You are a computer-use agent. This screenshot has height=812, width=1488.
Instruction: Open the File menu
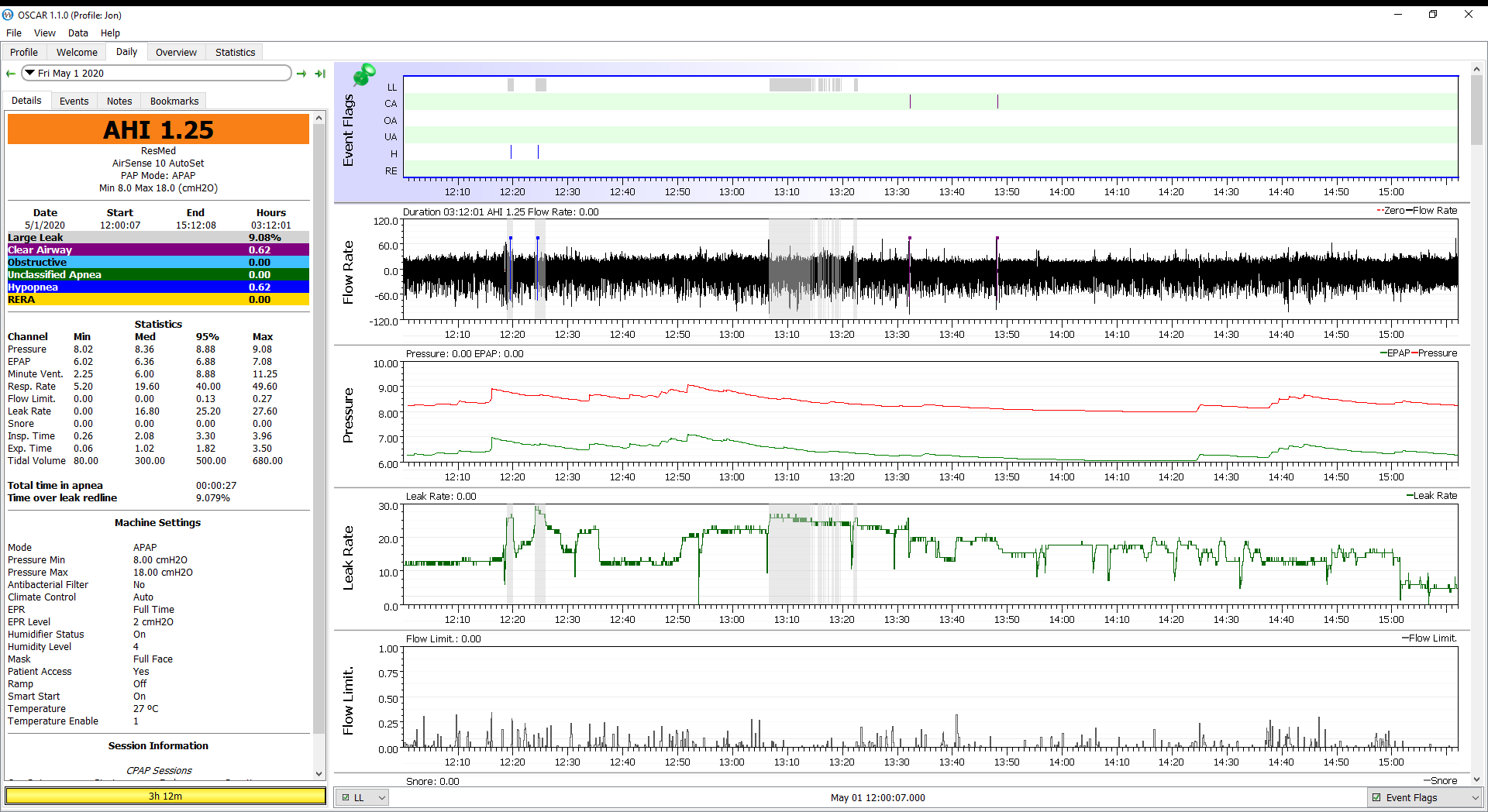coord(14,33)
